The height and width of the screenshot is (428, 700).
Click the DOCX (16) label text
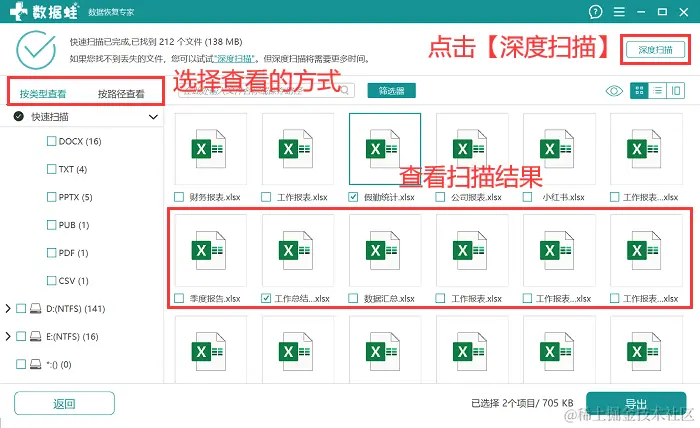coord(80,141)
